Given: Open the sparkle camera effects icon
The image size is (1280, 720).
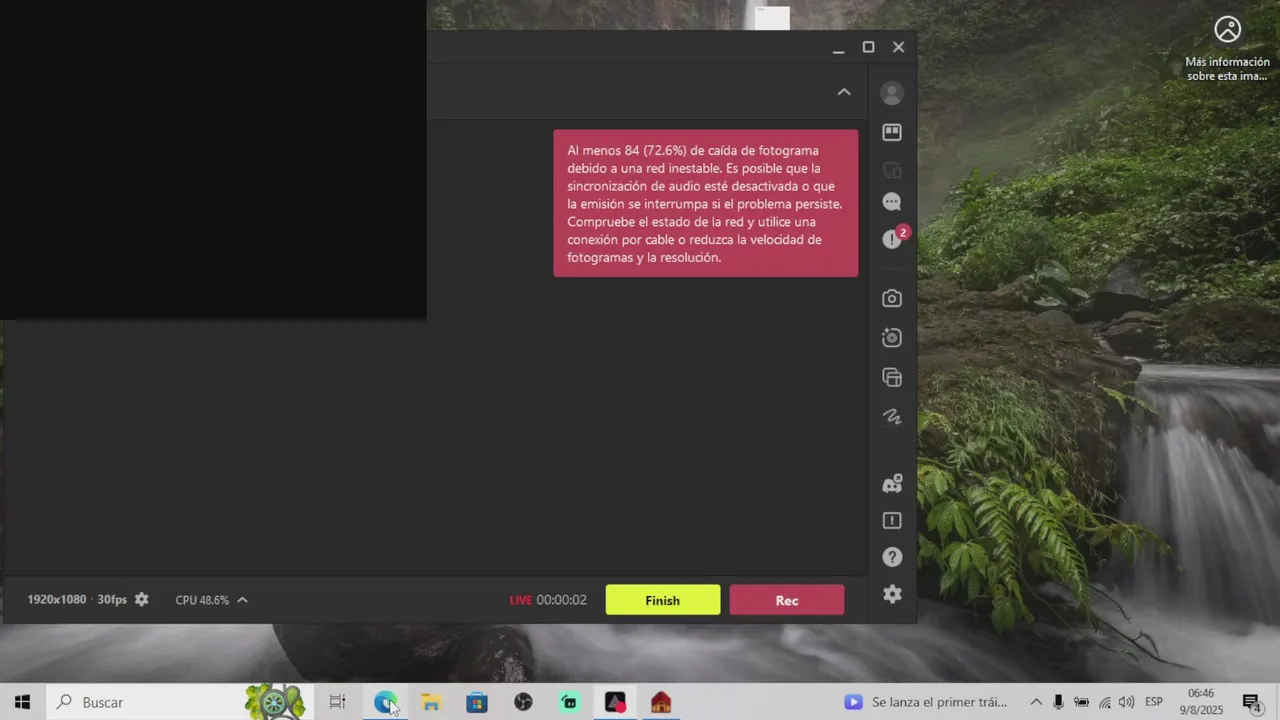Looking at the screenshot, I should tap(892, 338).
